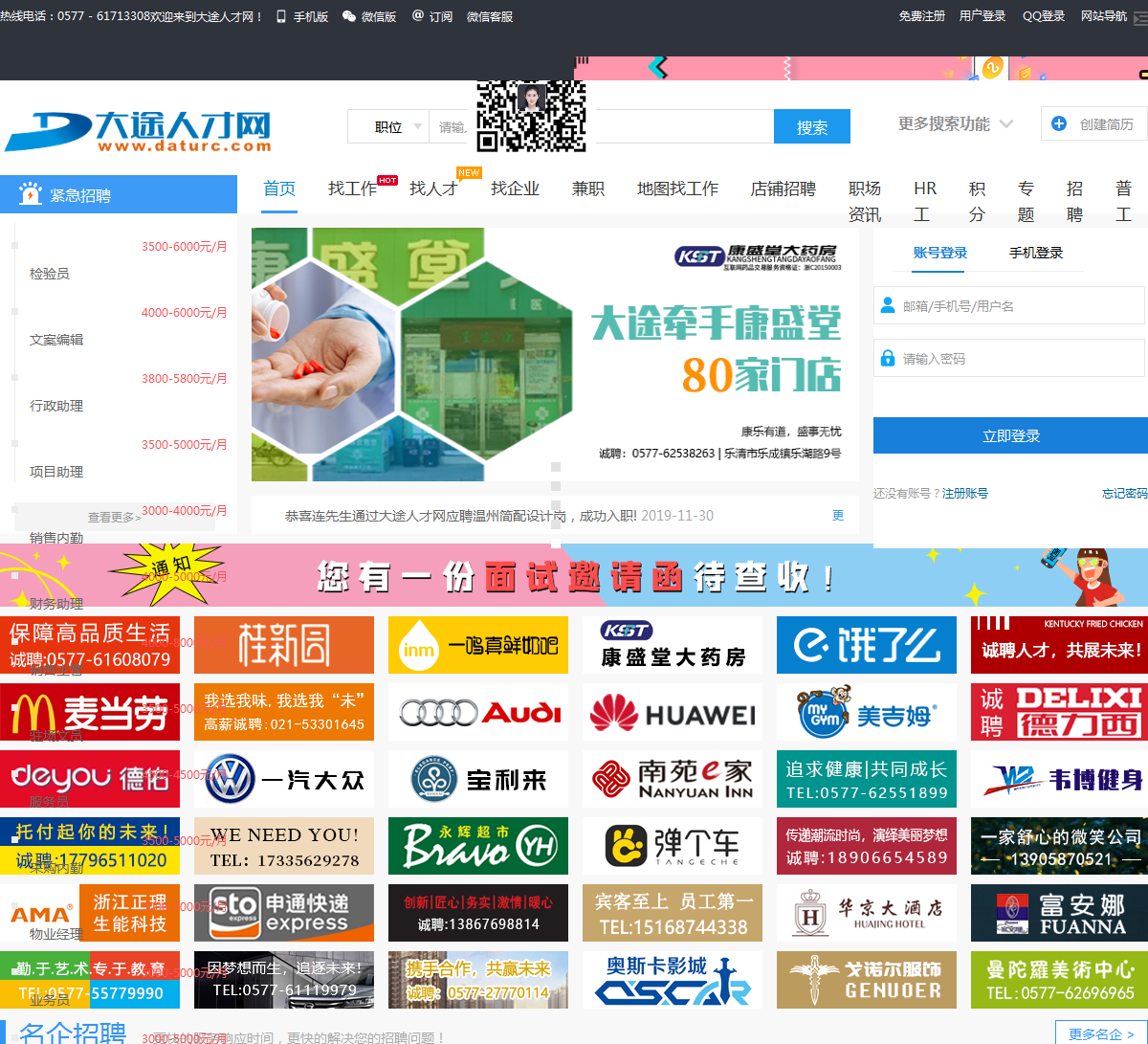Click the 康盛堂大药房 banner image
The width and height of the screenshot is (1148, 1044).
point(555,354)
